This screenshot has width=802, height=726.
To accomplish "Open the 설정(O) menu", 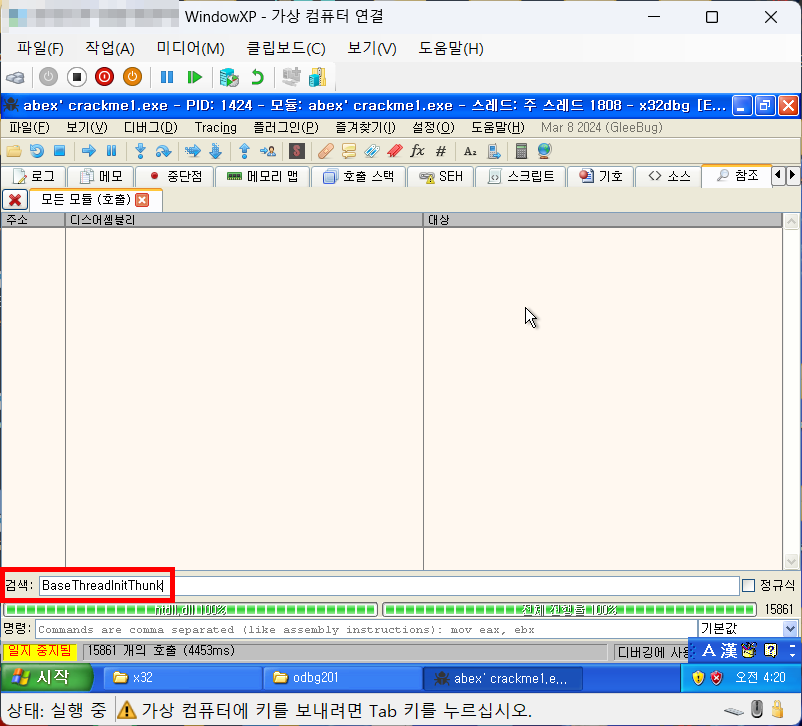I will click(433, 127).
